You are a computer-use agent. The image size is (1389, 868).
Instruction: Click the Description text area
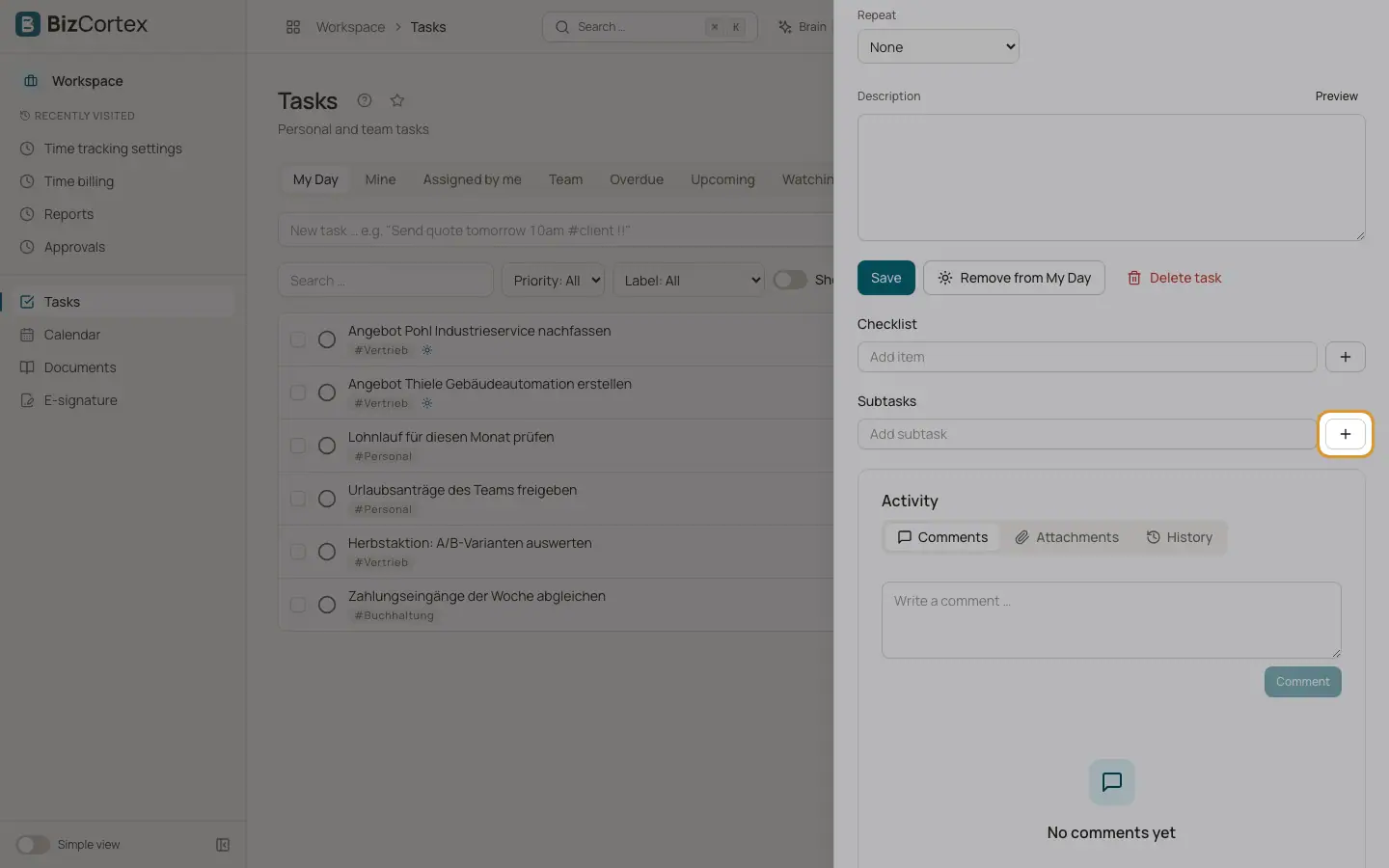(1111, 177)
